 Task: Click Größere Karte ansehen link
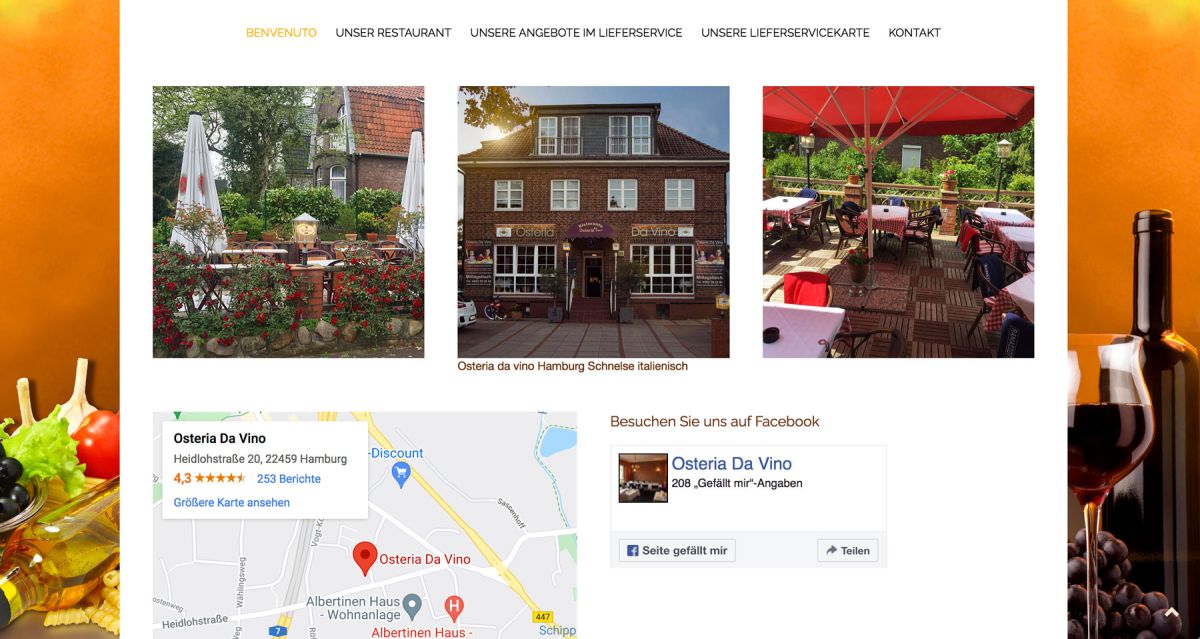click(232, 503)
